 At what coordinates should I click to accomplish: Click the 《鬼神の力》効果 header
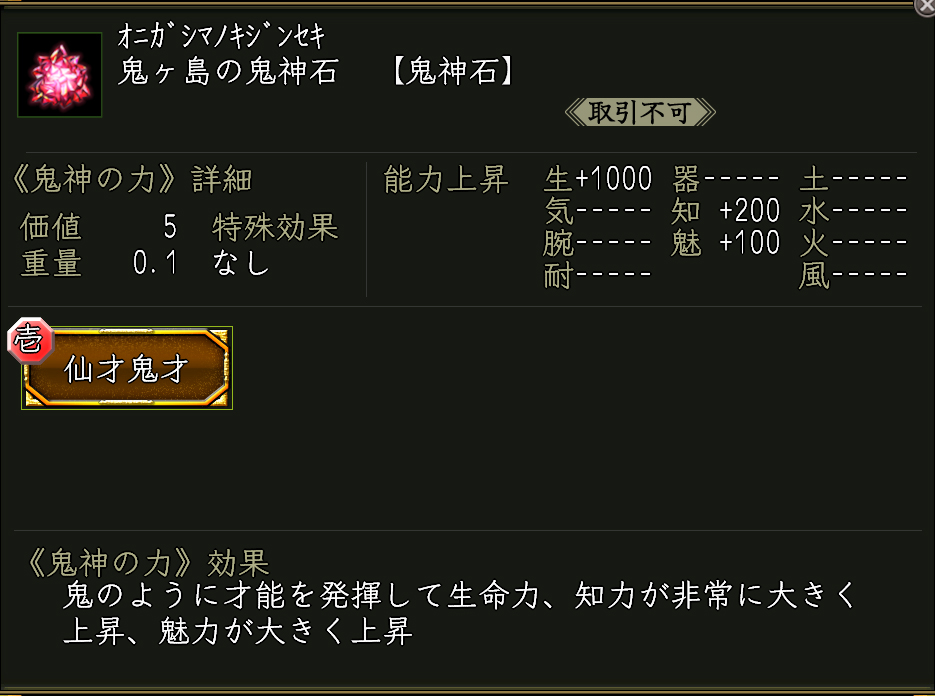tap(144, 564)
